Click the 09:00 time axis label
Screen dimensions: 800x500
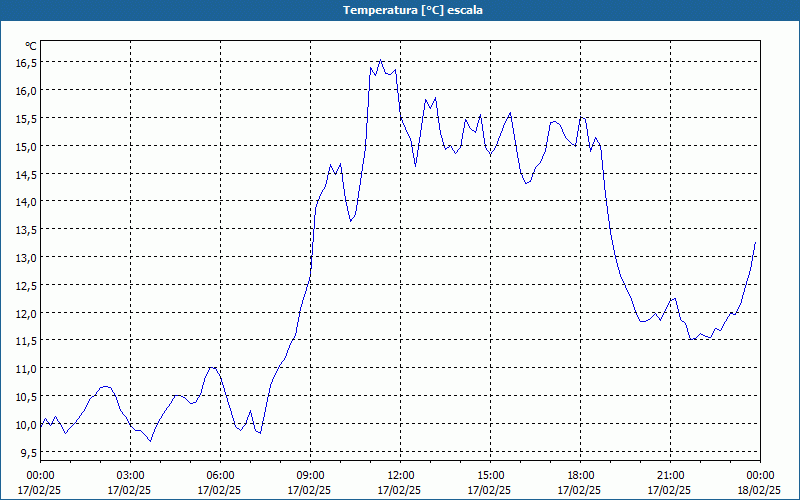click(x=310, y=476)
